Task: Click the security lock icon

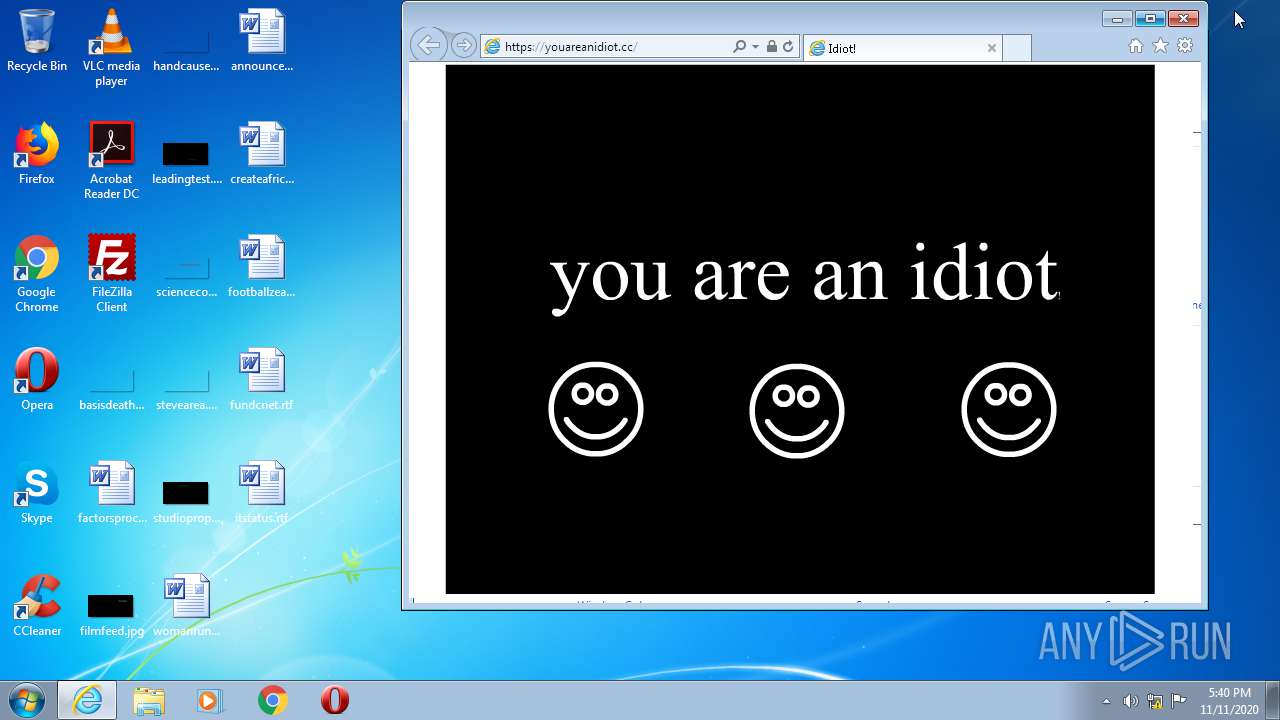Action: pos(772,47)
